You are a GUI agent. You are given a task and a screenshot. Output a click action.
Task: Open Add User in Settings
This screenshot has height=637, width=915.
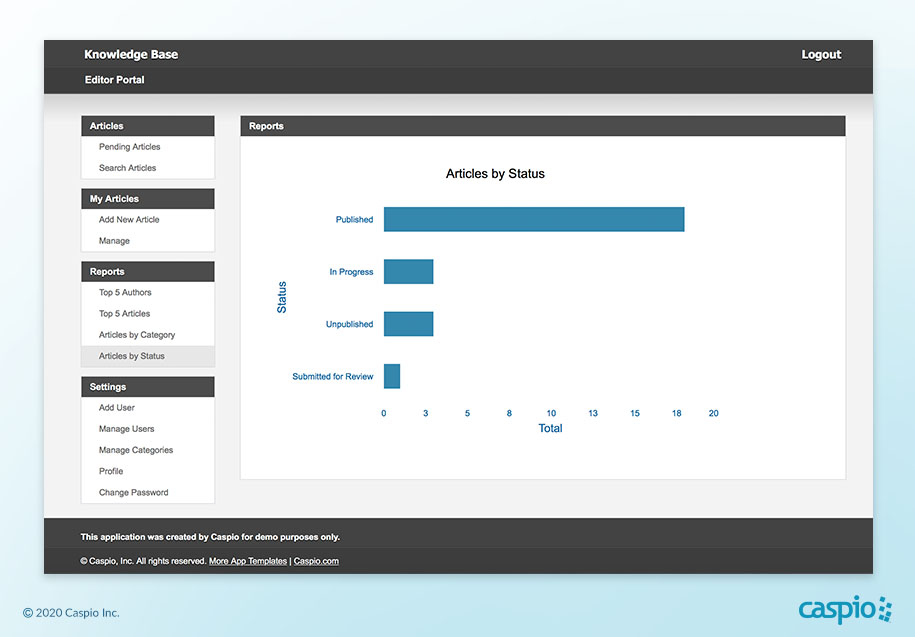117,408
